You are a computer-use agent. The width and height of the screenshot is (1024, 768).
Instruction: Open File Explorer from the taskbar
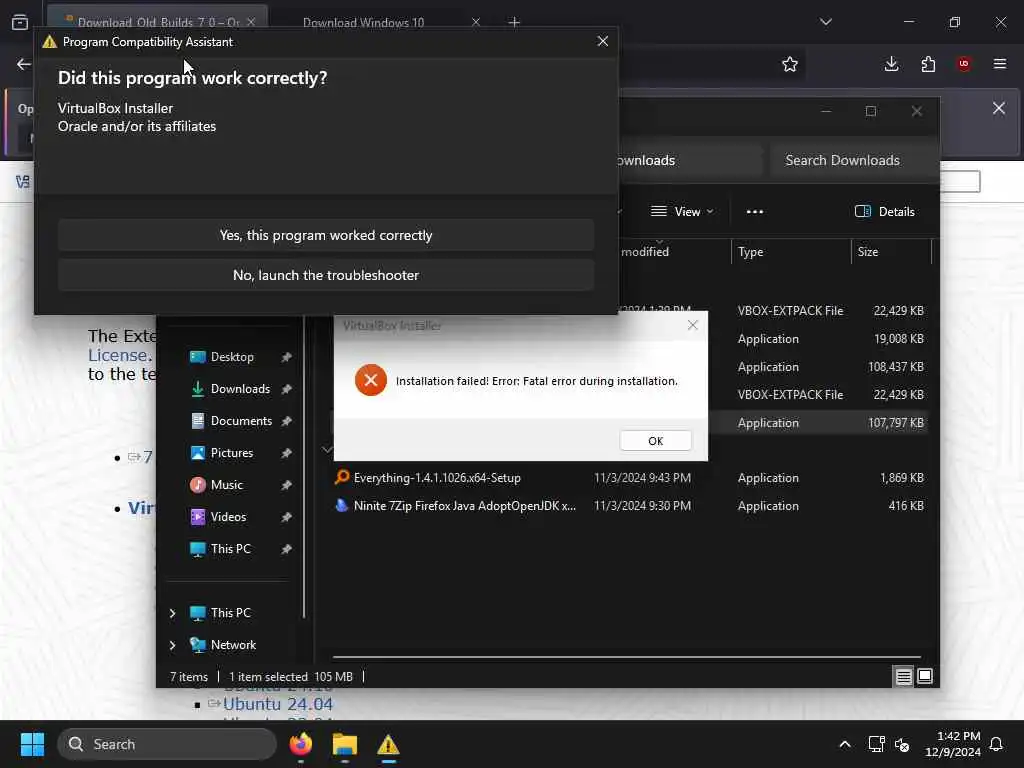pyautogui.click(x=344, y=744)
